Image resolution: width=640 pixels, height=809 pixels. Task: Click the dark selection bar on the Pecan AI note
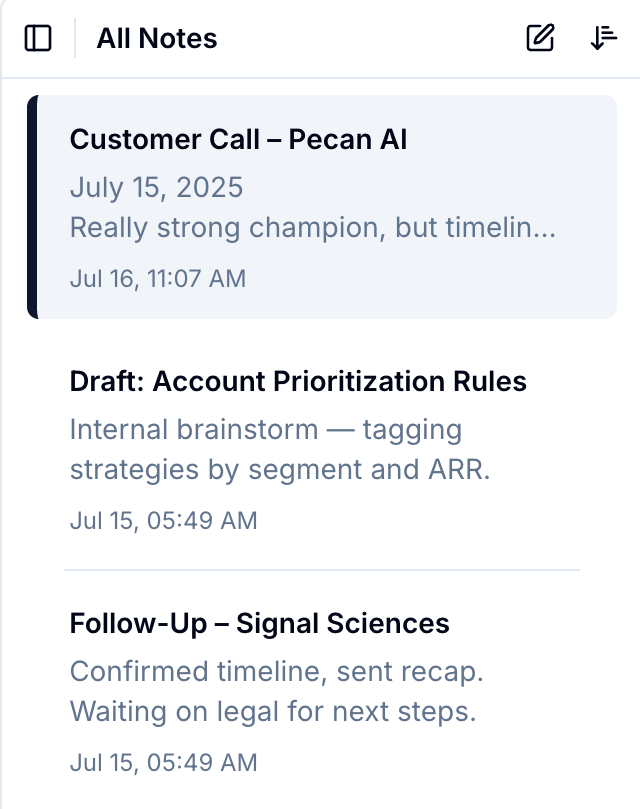click(32, 207)
